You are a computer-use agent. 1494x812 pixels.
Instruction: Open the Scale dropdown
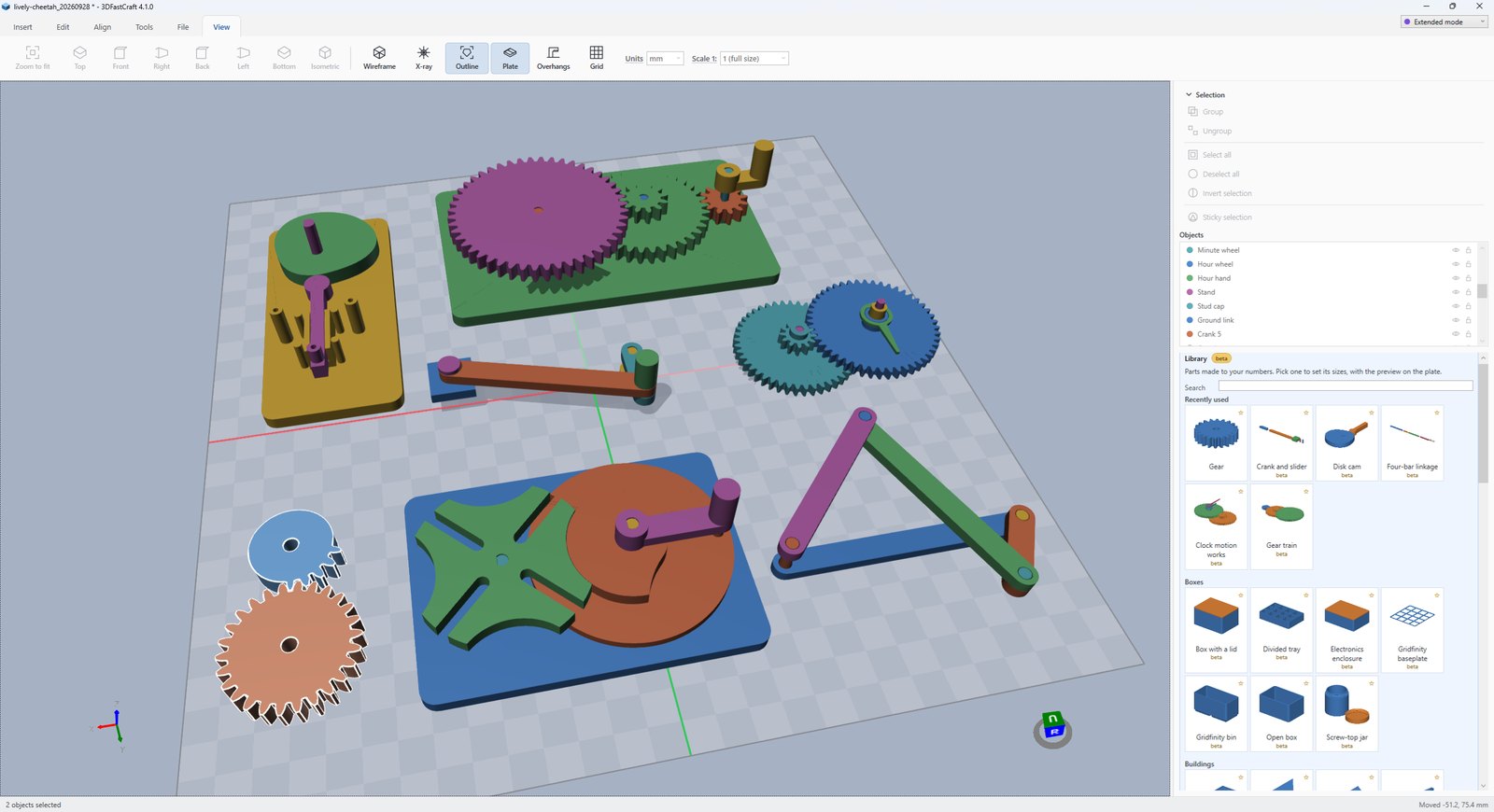(x=754, y=58)
